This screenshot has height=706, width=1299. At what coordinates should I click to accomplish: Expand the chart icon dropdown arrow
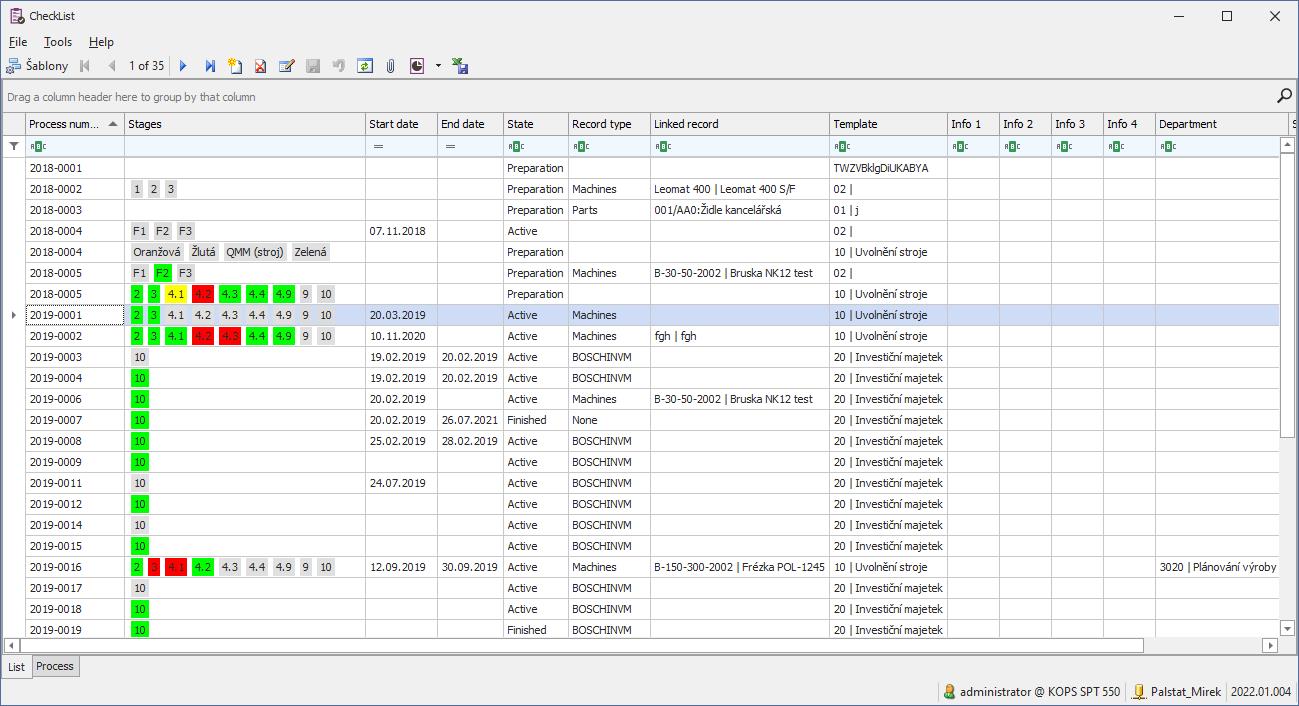coord(438,66)
